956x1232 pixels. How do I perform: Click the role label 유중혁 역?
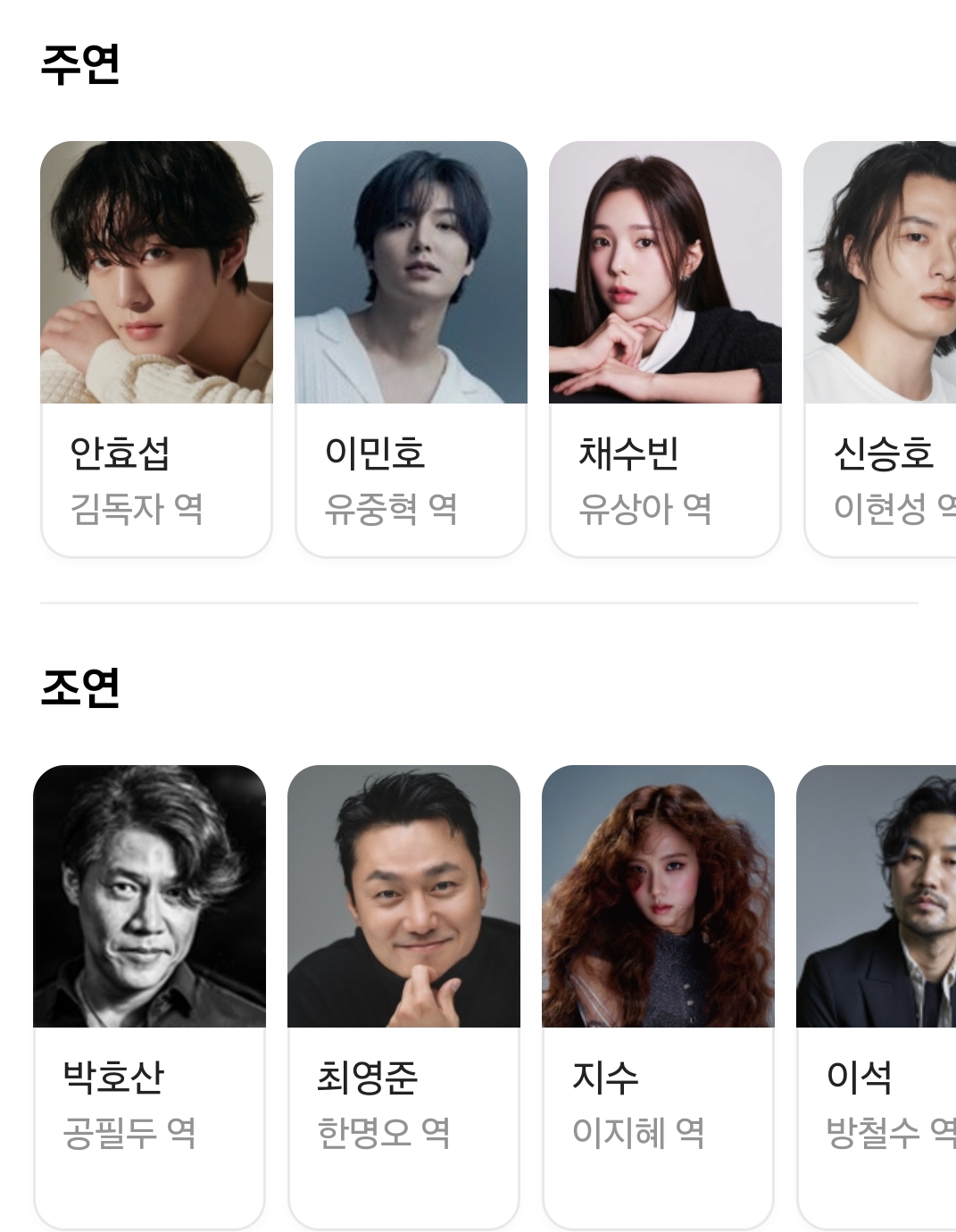click(391, 509)
